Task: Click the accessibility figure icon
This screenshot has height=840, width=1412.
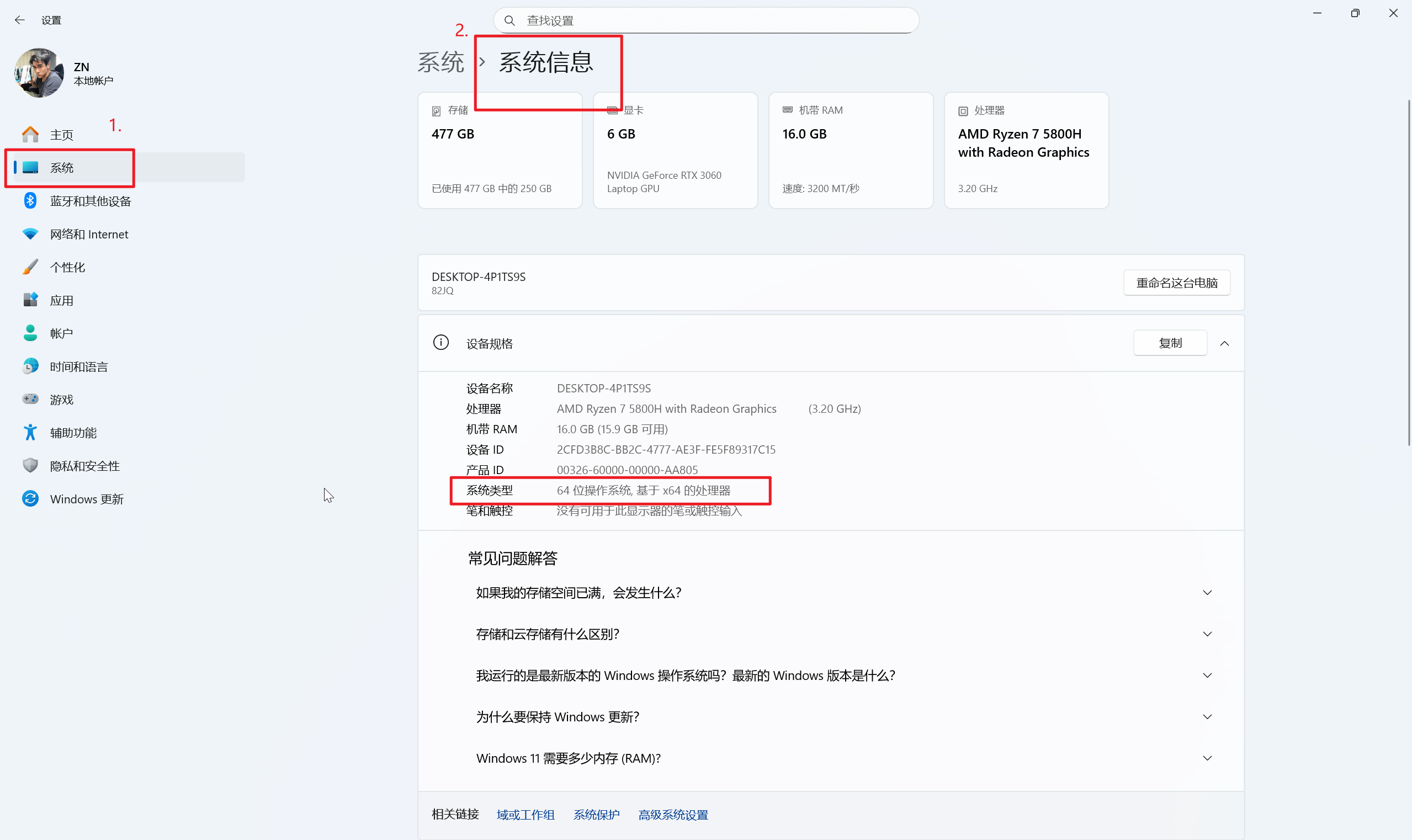Action: pos(30,433)
